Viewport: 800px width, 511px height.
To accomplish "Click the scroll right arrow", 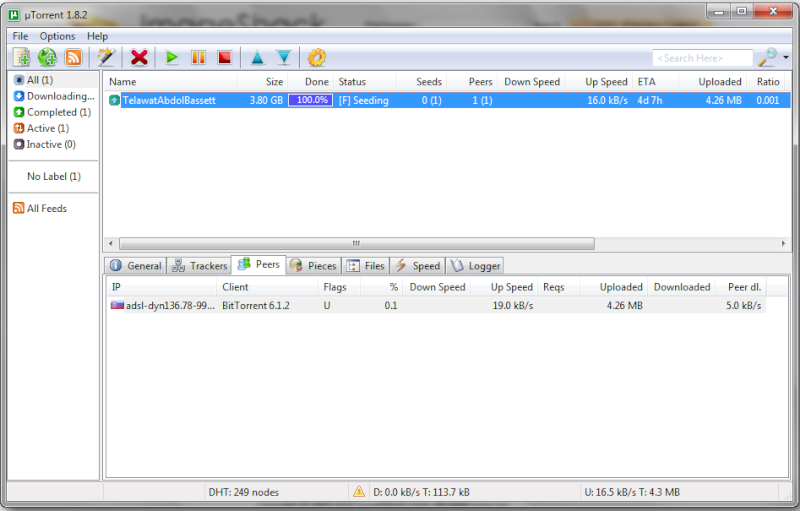I will point(783,244).
